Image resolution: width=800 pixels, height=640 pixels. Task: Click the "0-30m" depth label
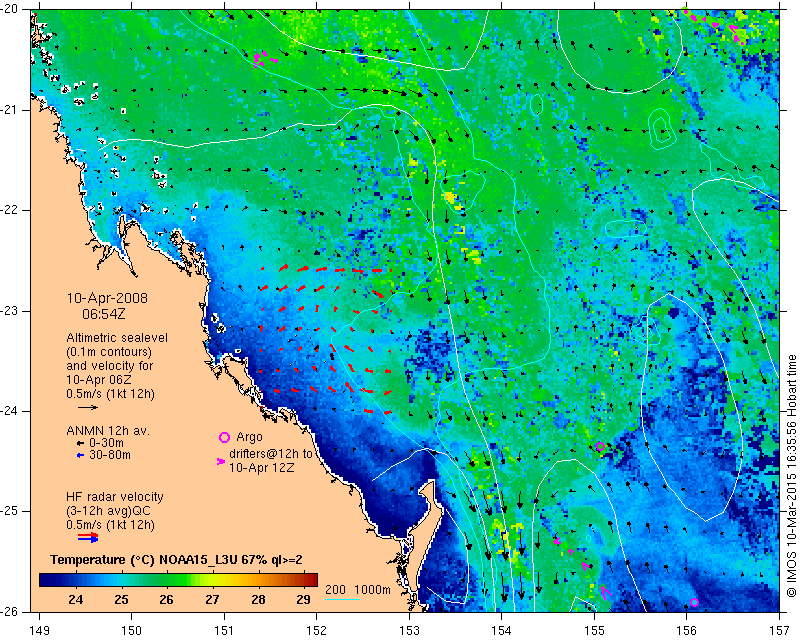106,443
